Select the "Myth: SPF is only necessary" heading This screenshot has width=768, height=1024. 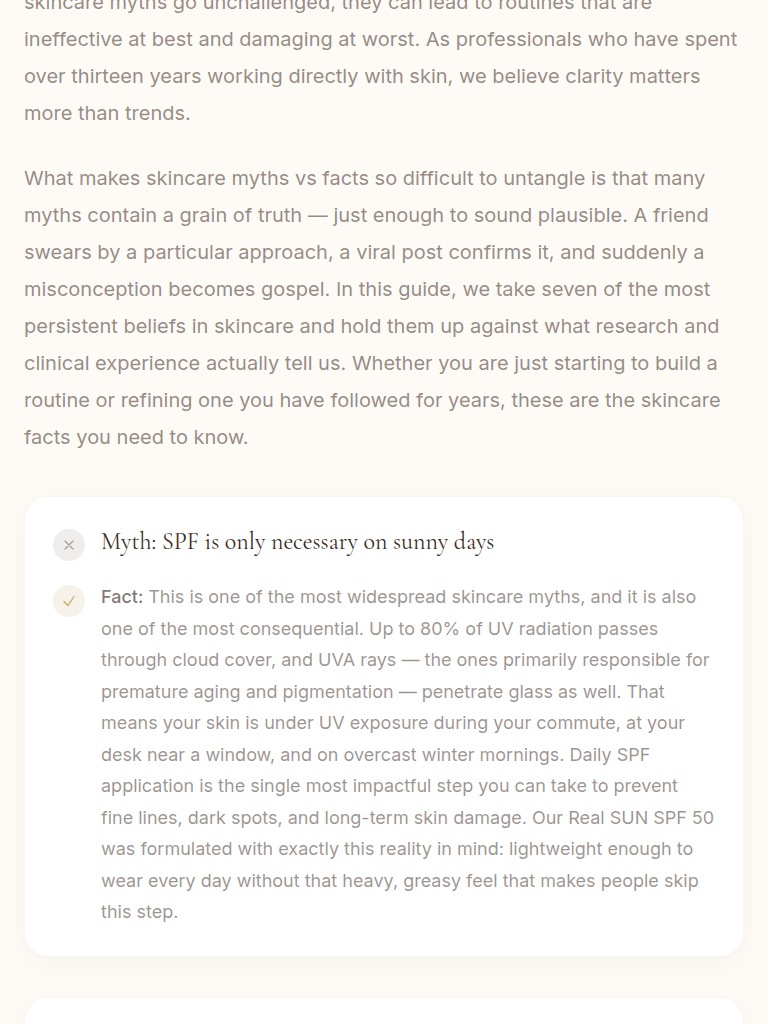coord(297,542)
